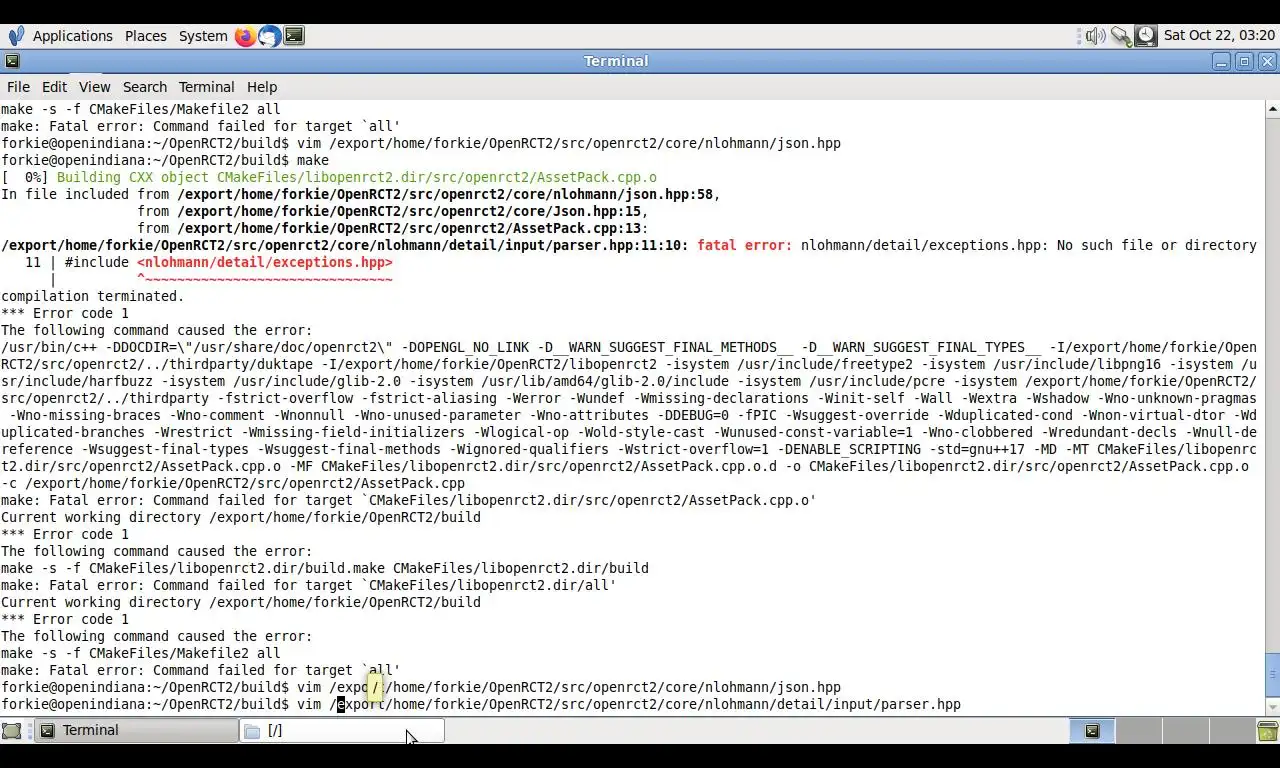Screen dimensions: 1280x768
Task: Select the first workspace in switcher
Action: coord(1092,731)
